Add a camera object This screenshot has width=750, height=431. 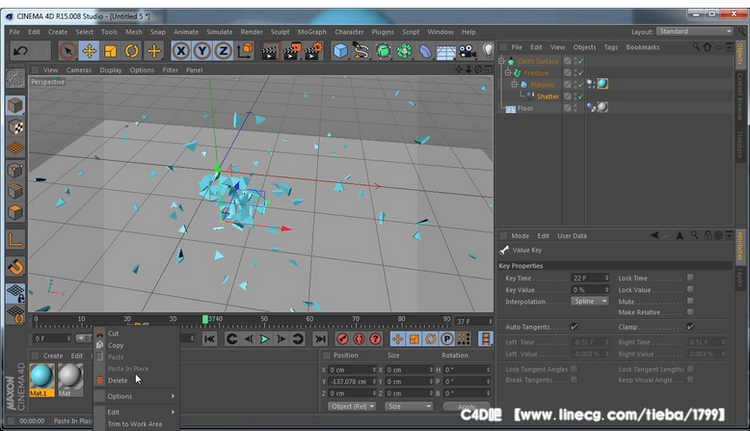(x=467, y=51)
